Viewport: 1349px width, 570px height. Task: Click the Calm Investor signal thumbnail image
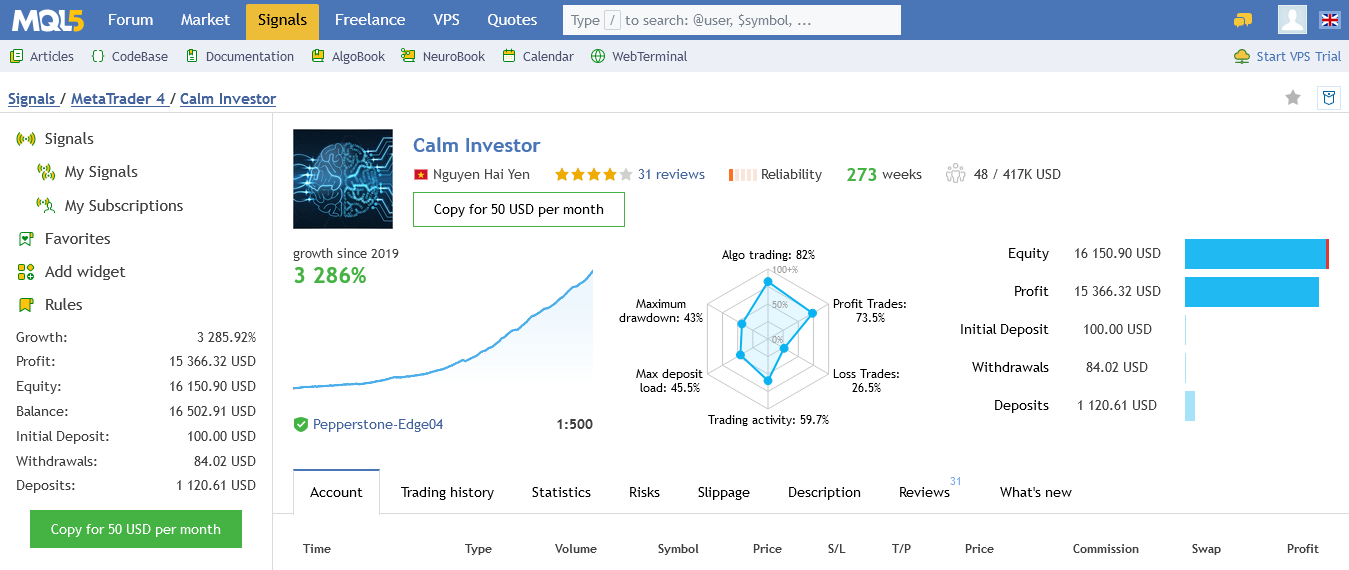(343, 179)
